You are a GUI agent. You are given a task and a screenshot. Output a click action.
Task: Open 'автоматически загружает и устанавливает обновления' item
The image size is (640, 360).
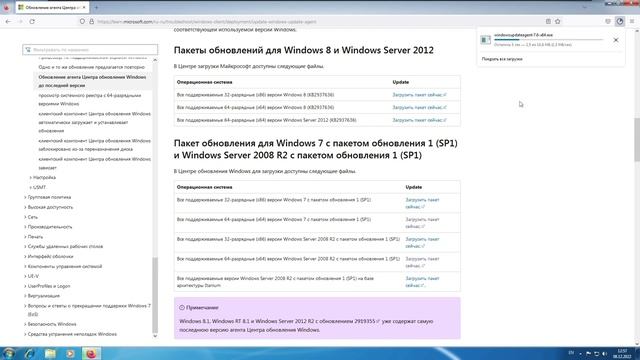95,122
